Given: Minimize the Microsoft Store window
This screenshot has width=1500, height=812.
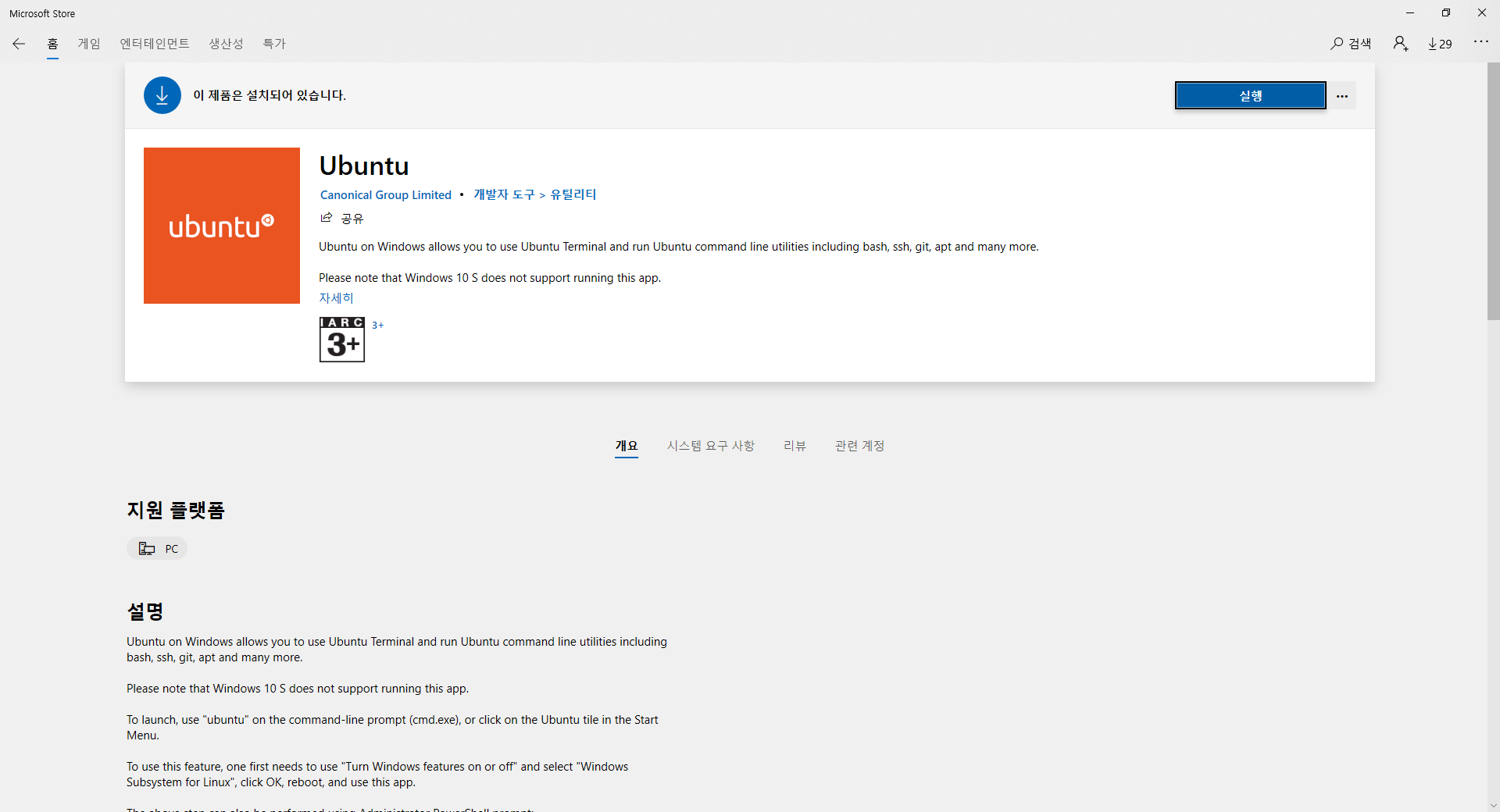Looking at the screenshot, I should pos(1410,12).
